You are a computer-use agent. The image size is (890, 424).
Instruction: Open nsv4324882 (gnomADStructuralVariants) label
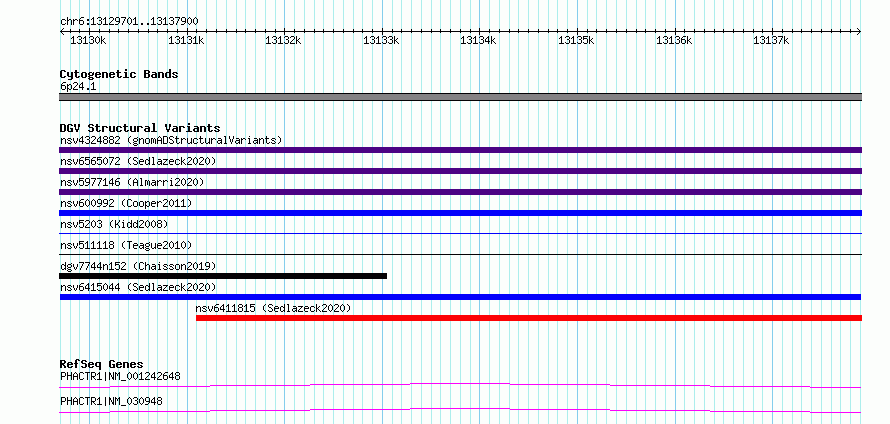pyautogui.click(x=171, y=140)
